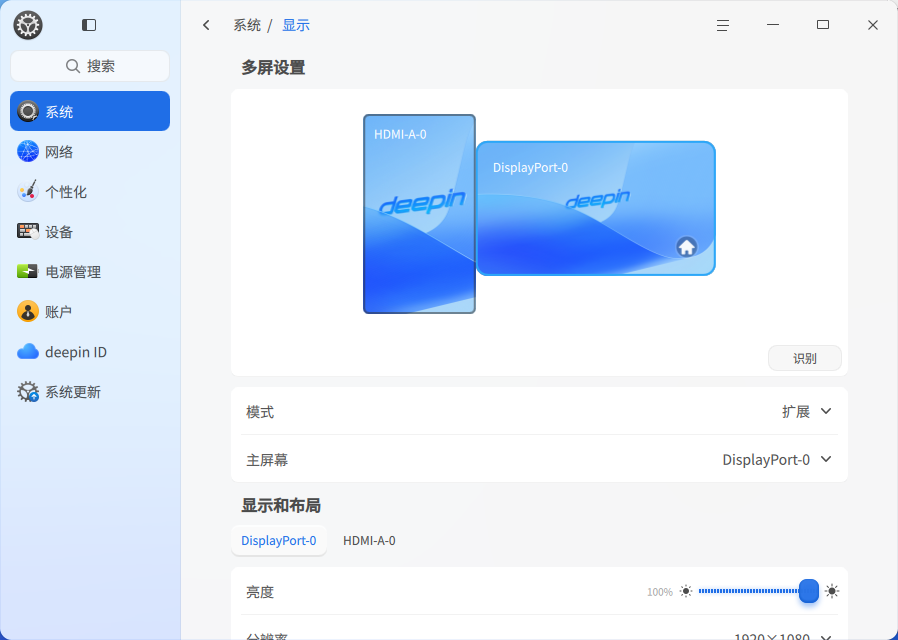Click the Control Center gear logo
Viewport: 898px width, 640px height.
pyautogui.click(x=27, y=25)
